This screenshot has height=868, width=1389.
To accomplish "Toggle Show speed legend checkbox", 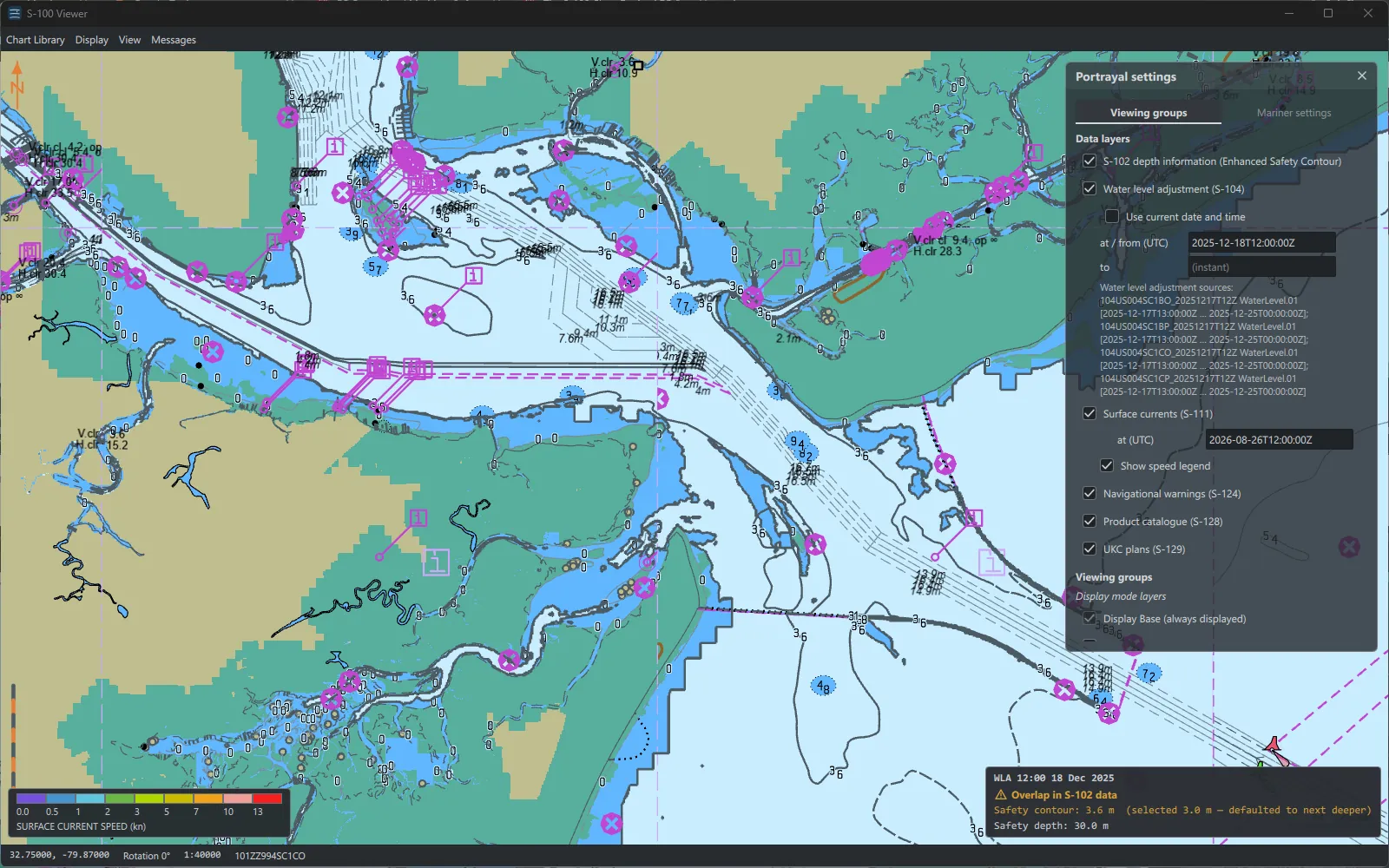I will pos(1107,465).
